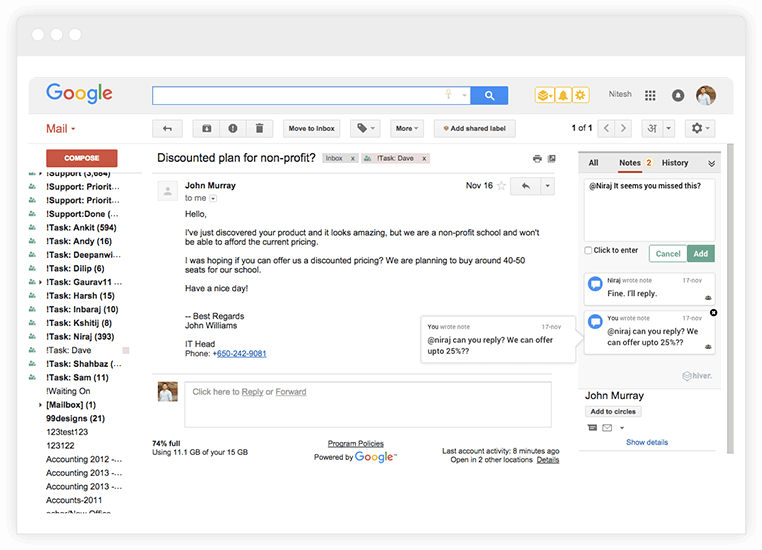The image size is (762, 550).
Task: Expand the [Mailbox] label tree
Action: [x=40, y=405]
